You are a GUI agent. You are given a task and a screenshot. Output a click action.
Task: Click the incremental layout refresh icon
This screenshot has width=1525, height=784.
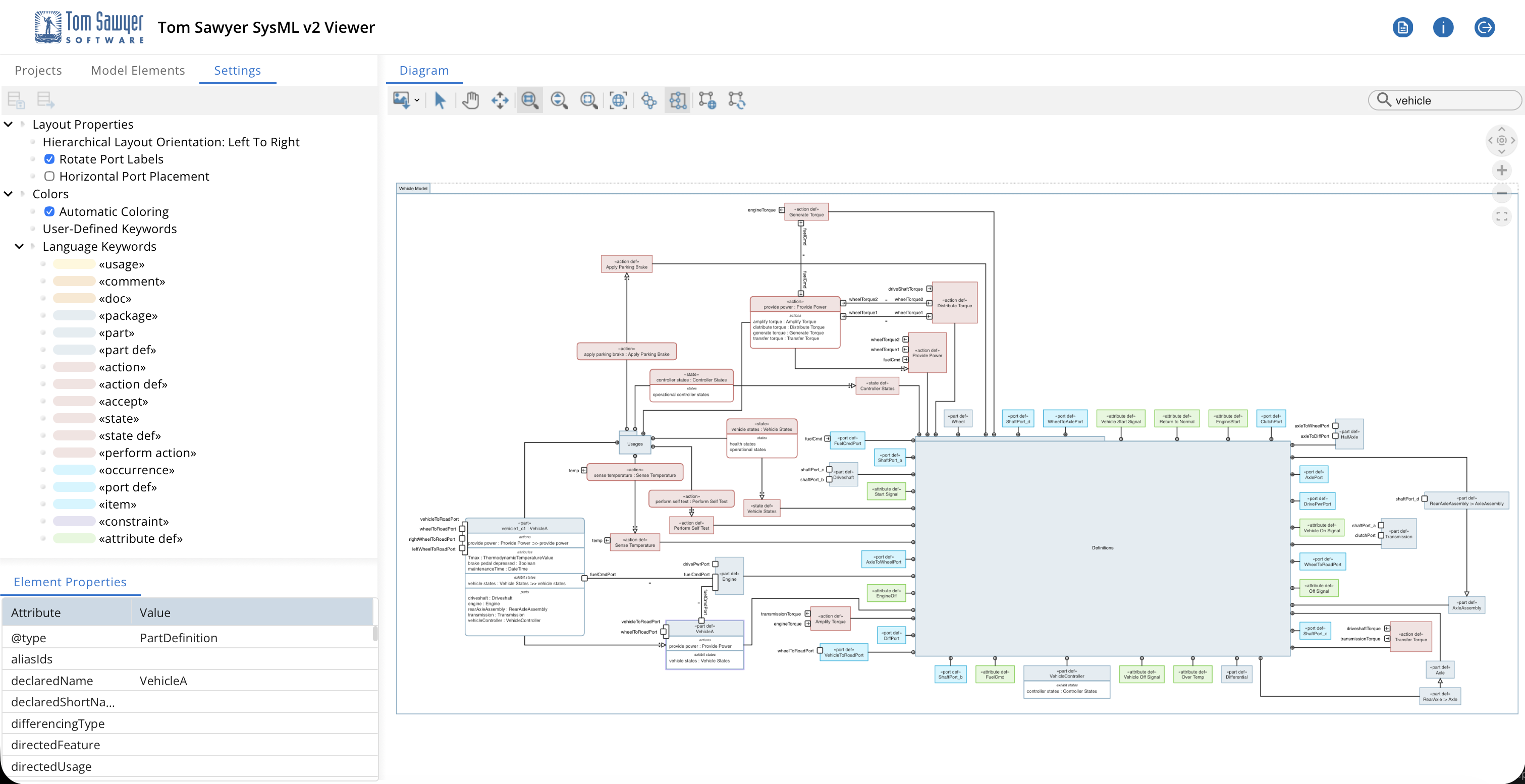coord(736,100)
